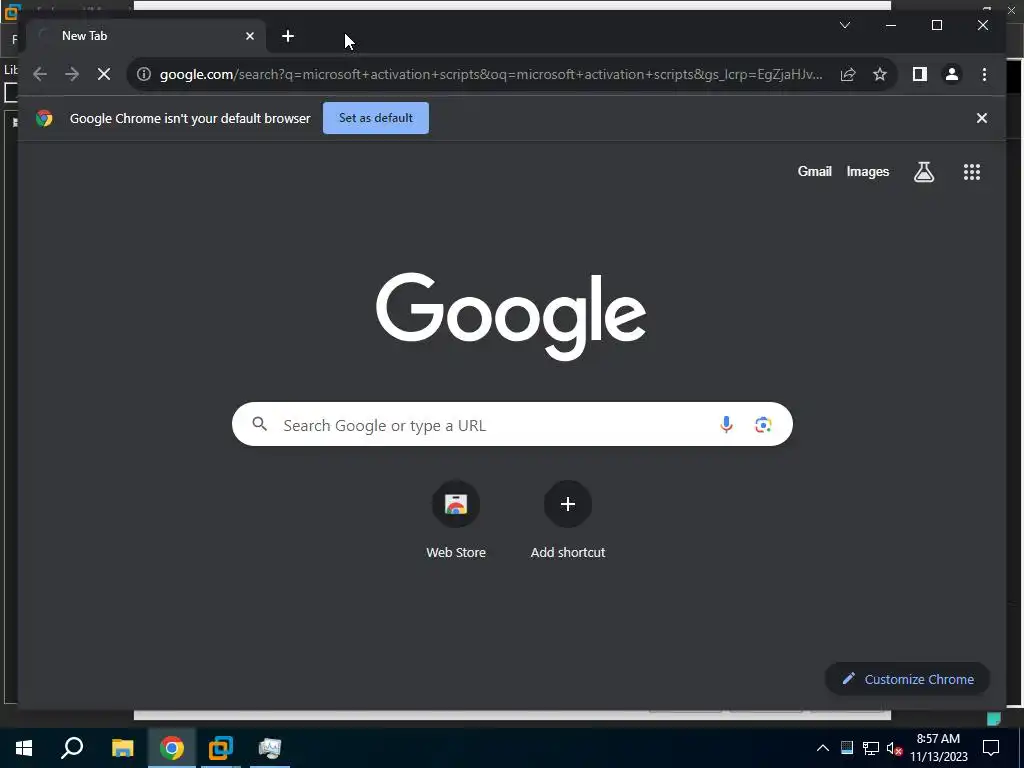The width and height of the screenshot is (1024, 768).
Task: Click Add shortcut tile
Action: tap(568, 520)
